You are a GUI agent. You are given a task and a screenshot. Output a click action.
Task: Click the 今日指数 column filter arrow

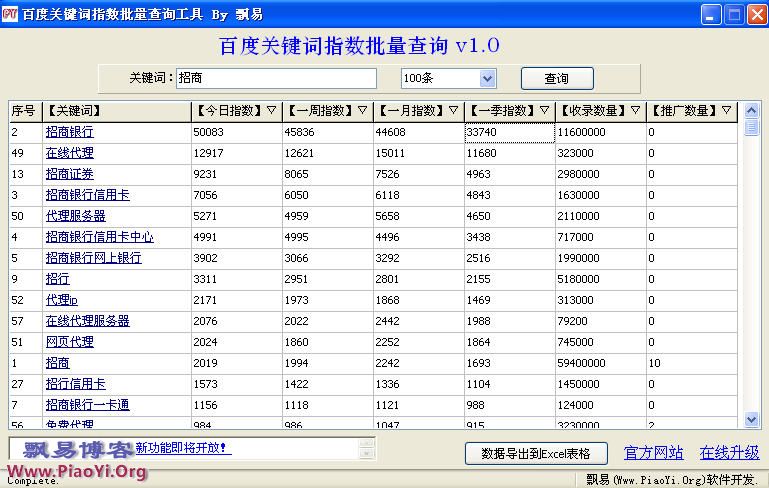pos(273,110)
